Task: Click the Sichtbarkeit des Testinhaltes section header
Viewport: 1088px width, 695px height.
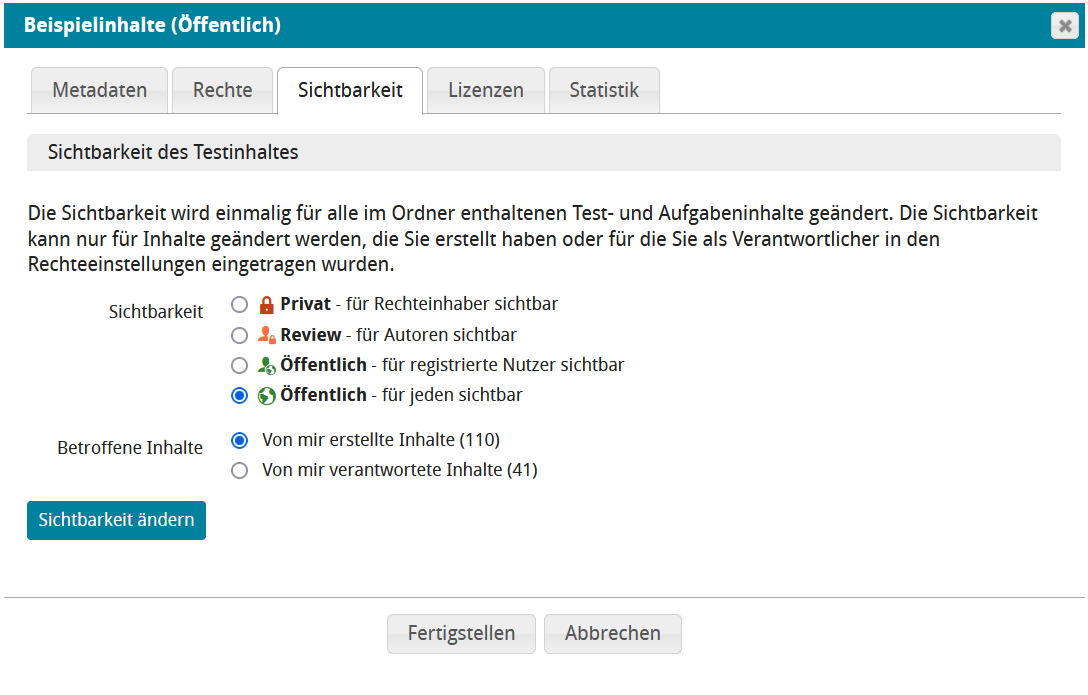Action: (x=543, y=153)
